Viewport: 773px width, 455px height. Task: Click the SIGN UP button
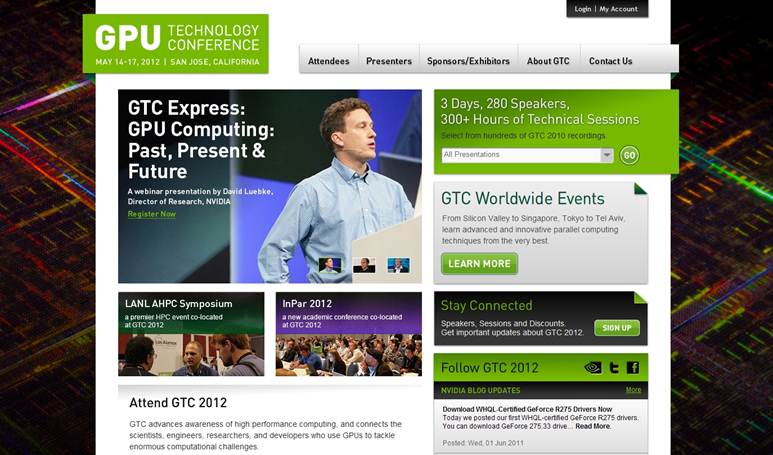click(x=617, y=328)
